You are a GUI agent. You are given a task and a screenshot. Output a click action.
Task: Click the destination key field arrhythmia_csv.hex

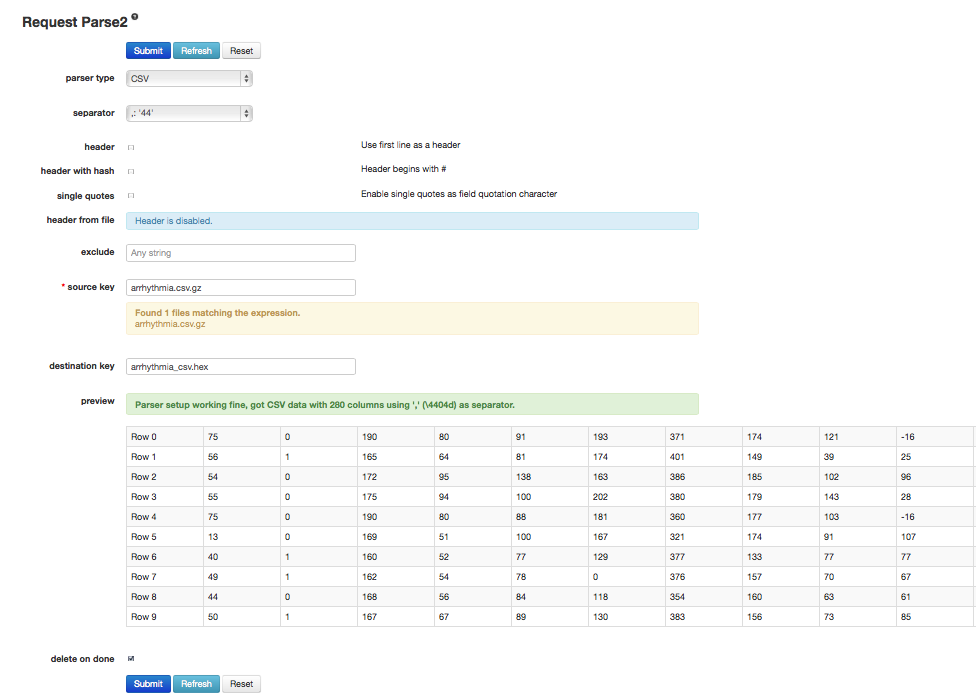[x=240, y=366]
